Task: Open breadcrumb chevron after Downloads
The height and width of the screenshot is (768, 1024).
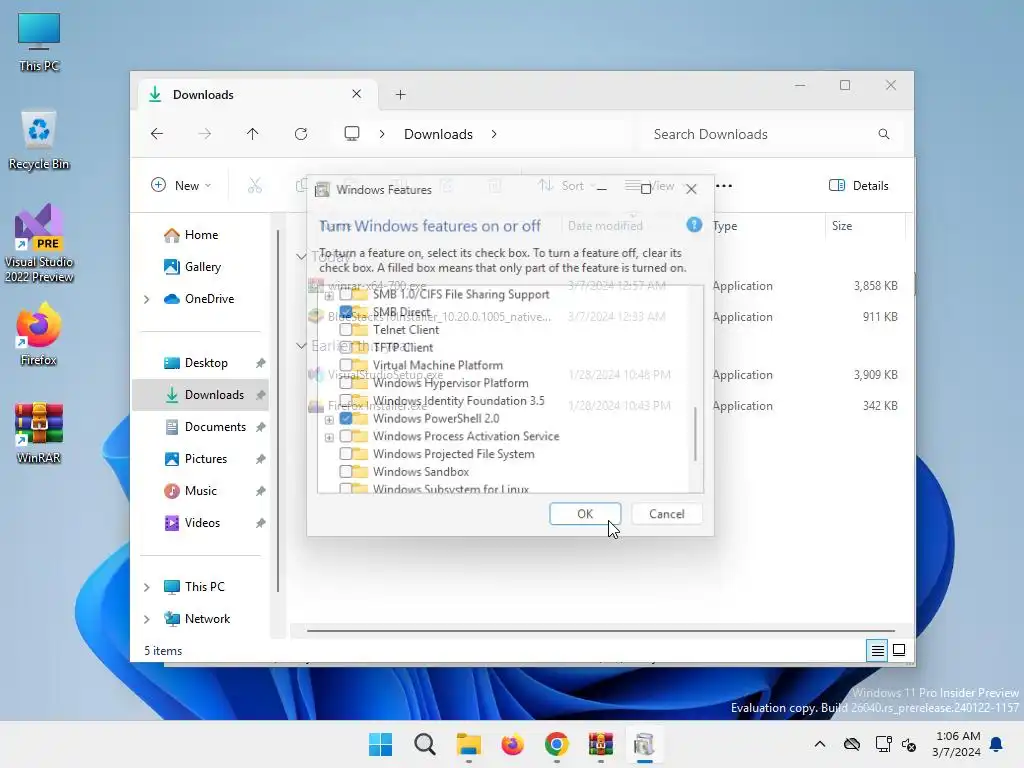Action: pos(494,134)
